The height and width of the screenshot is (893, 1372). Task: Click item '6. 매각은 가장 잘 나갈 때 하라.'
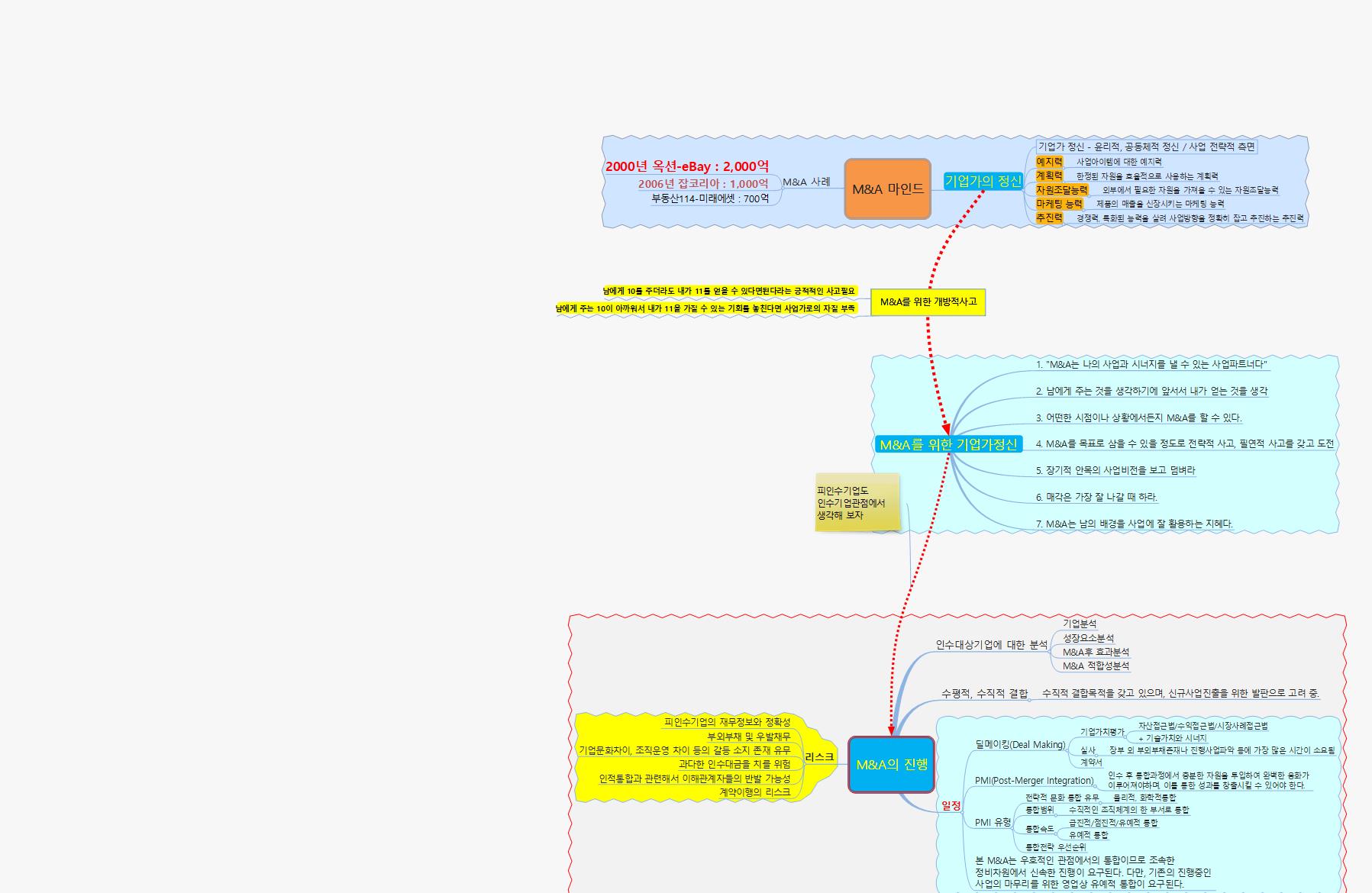click(x=1096, y=497)
